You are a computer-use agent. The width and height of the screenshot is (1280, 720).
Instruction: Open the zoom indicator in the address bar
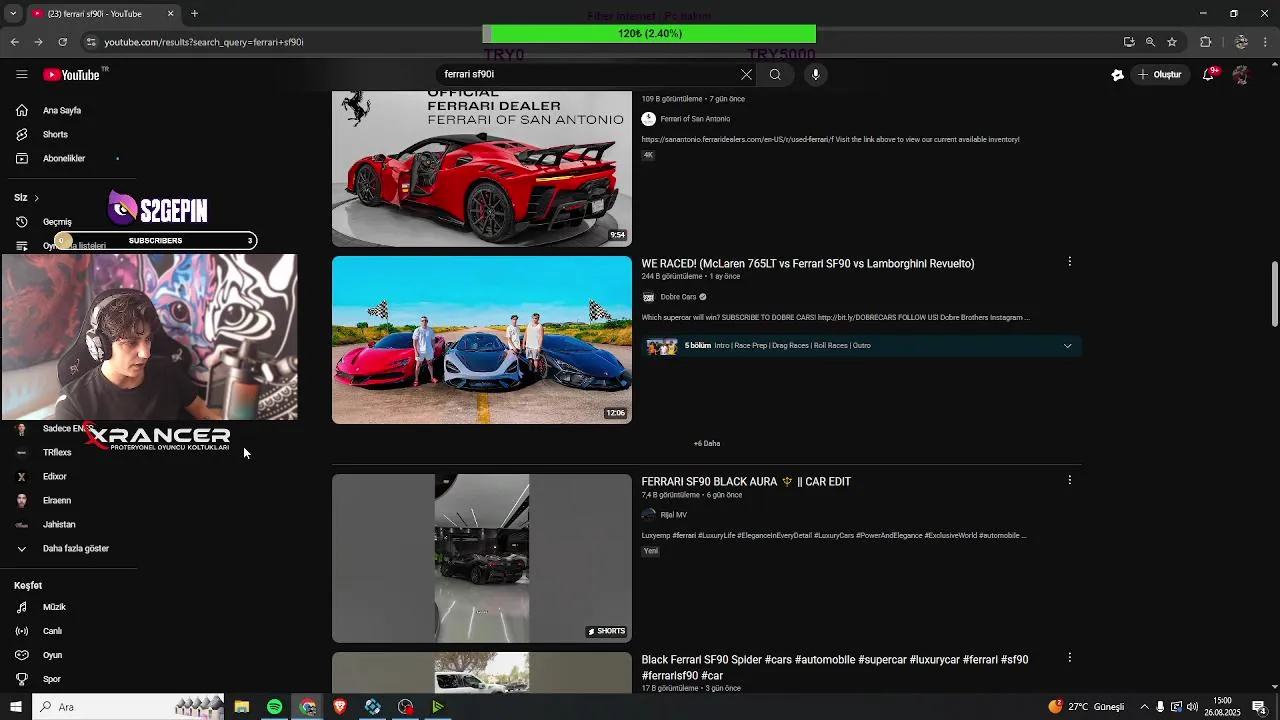(x=1150, y=42)
